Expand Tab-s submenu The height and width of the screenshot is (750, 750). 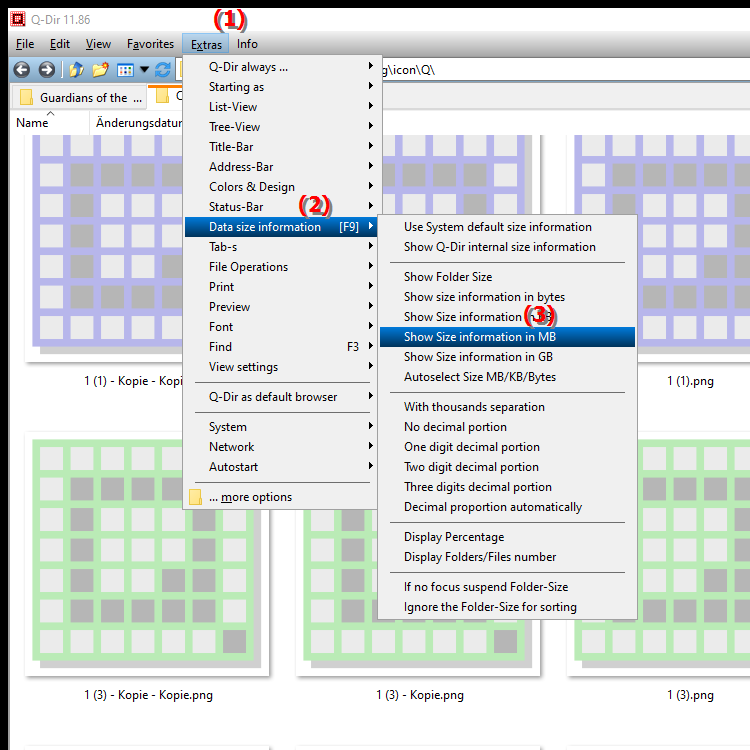tap(281, 247)
